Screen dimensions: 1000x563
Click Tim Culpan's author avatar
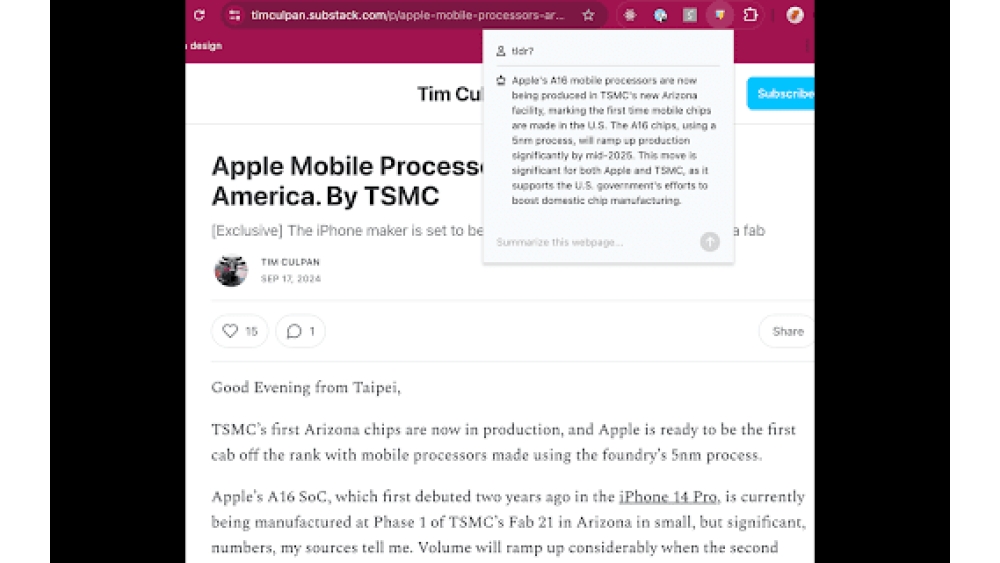pyautogui.click(x=231, y=270)
